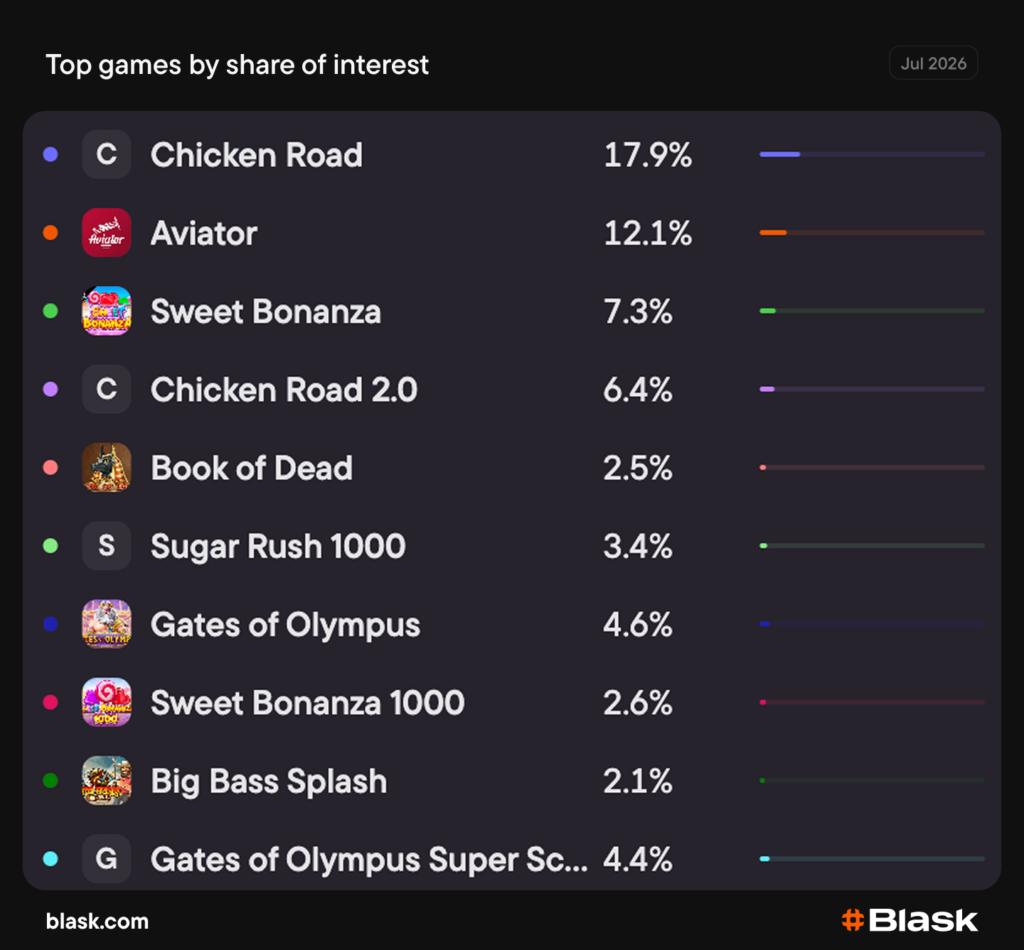Viewport: 1024px width, 950px height.
Task: Click Chicken Road's letter C icon
Action: [x=106, y=155]
